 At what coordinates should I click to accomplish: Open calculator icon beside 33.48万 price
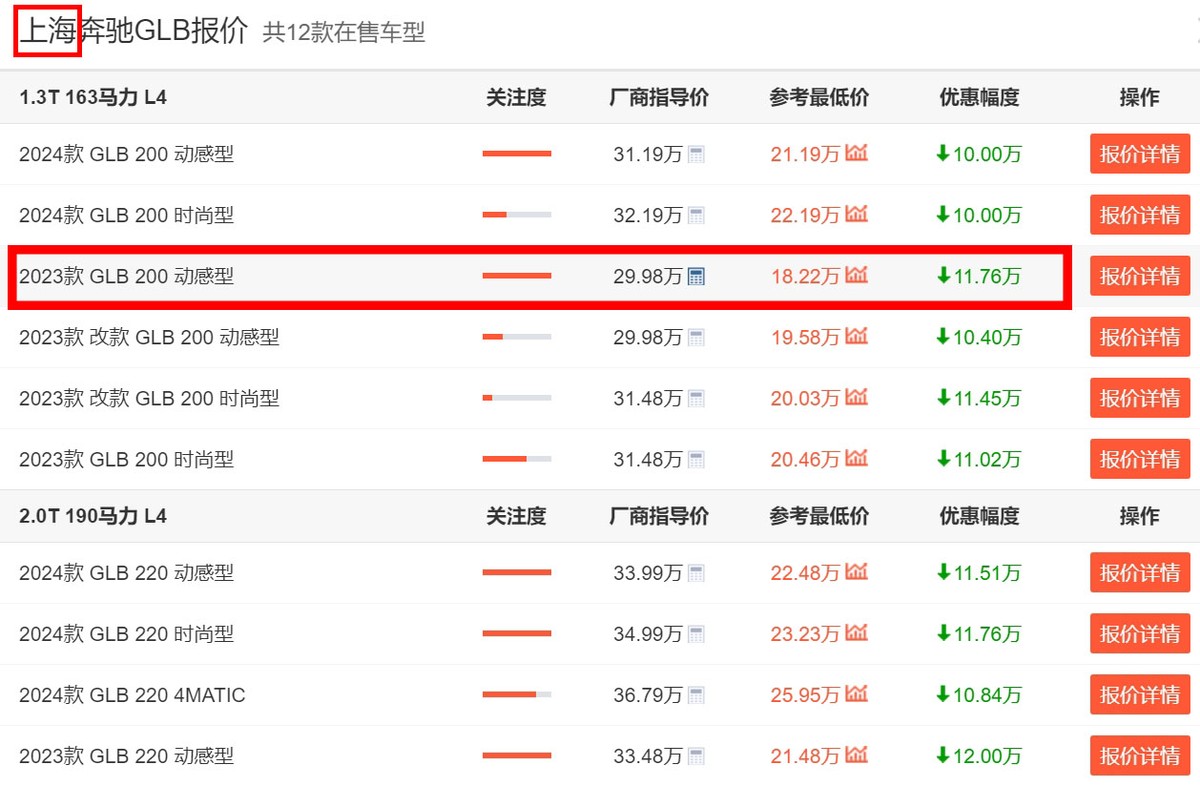[x=696, y=756]
